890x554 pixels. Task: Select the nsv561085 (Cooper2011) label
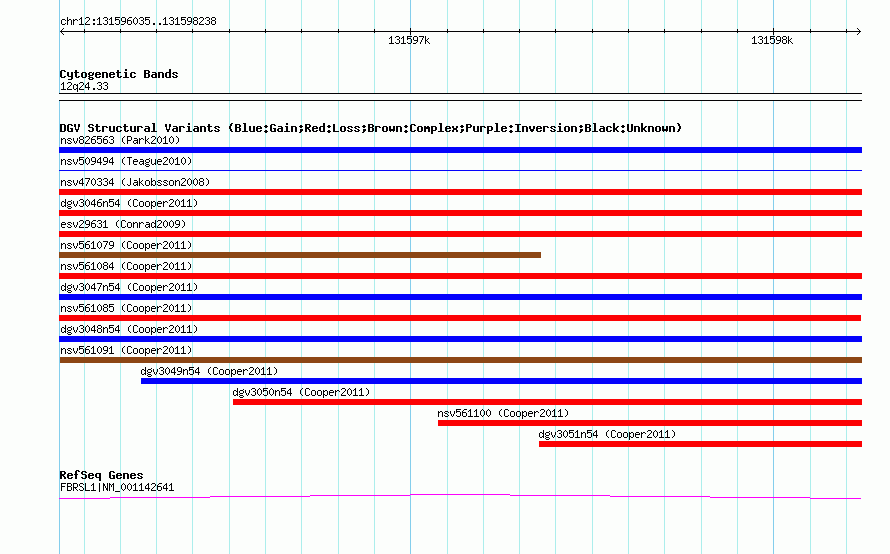tap(126, 308)
